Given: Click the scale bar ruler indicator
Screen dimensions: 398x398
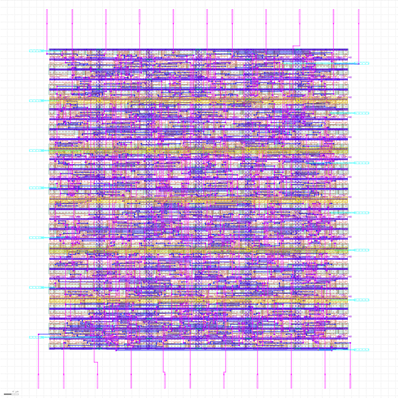Looking at the screenshot, I should (11, 393).
